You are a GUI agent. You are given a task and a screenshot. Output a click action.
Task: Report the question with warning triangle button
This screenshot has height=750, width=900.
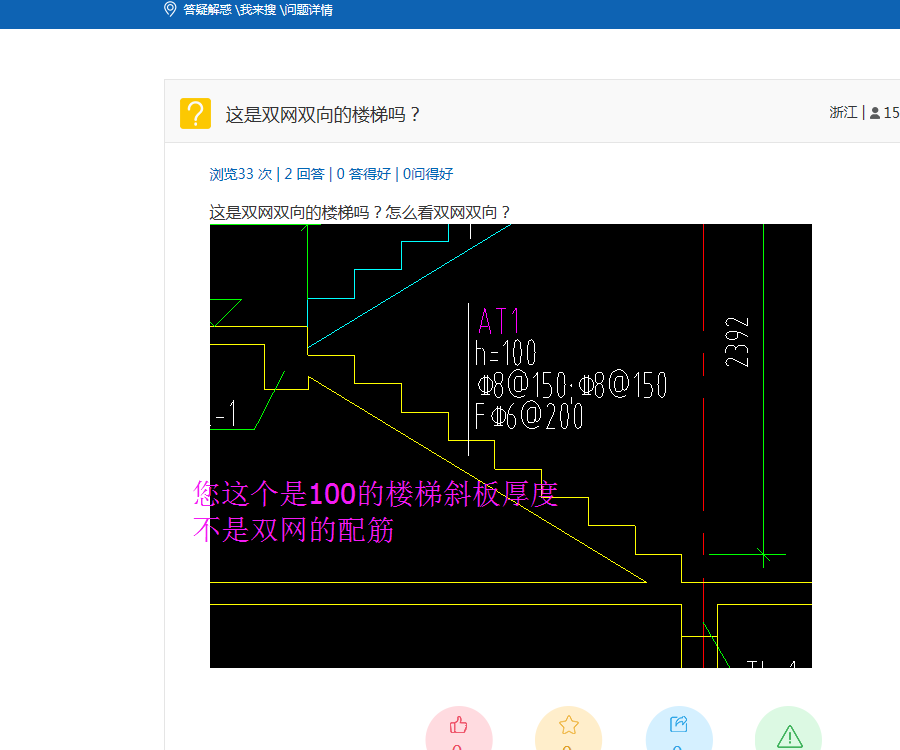click(788, 728)
